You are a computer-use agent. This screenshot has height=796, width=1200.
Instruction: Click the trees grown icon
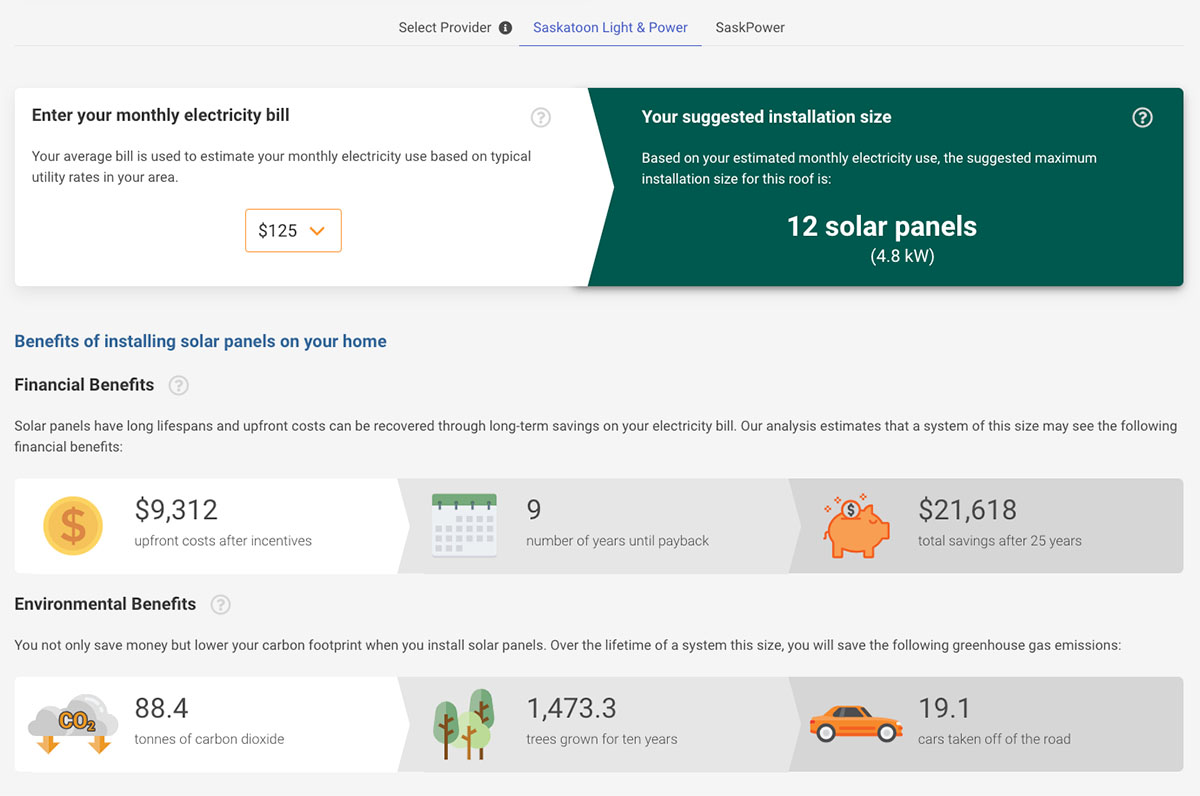point(464,723)
